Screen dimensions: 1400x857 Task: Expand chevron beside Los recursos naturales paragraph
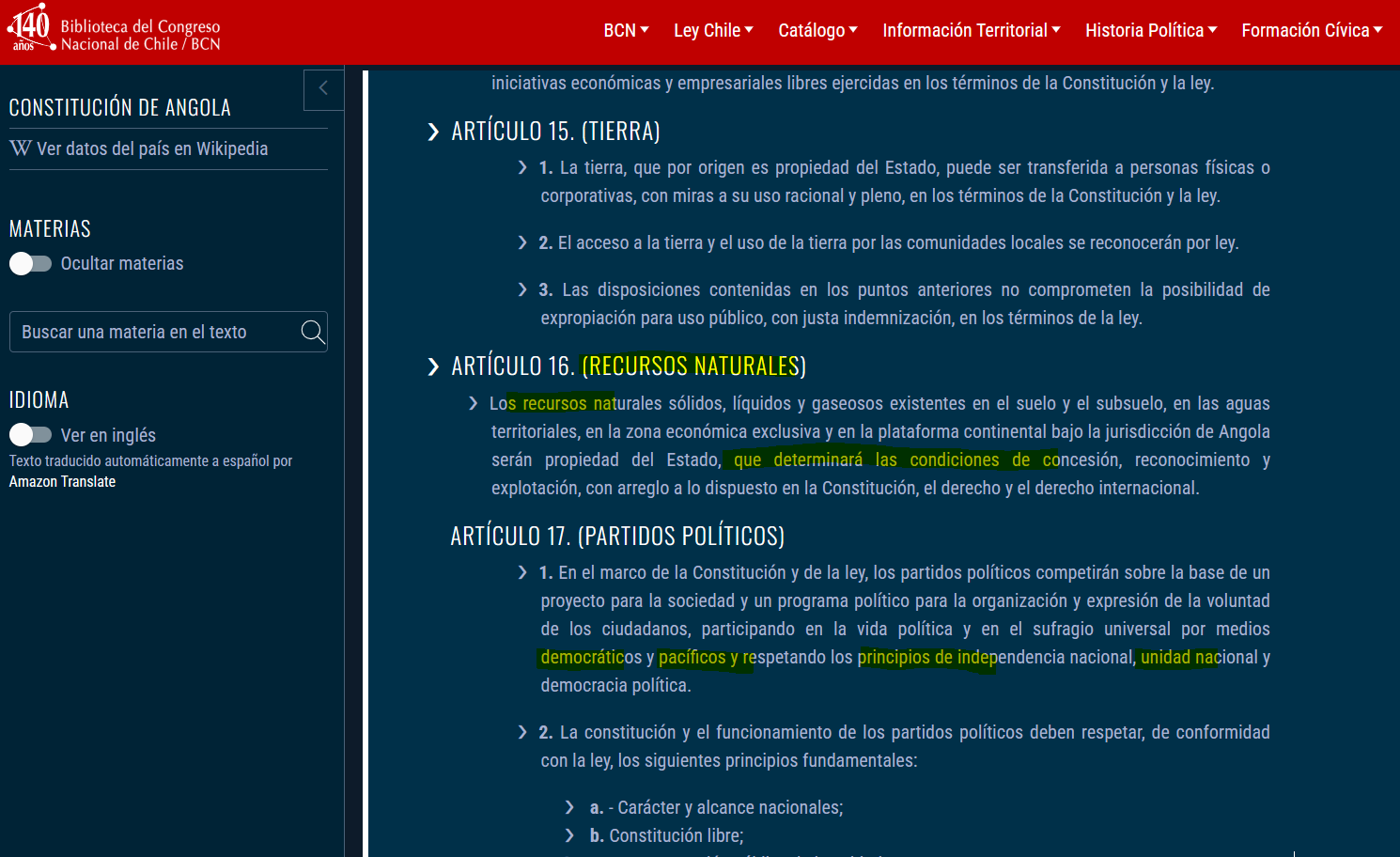coord(474,403)
